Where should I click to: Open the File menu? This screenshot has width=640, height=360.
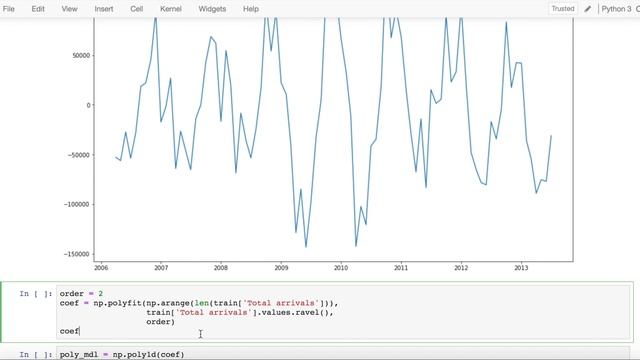9,9
